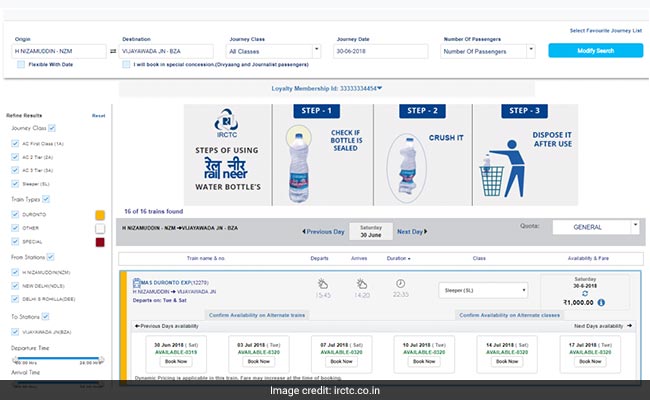This screenshot has width=650, height=400.
Task: Book Now for 03 Jul 2018
Action: pos(258,360)
